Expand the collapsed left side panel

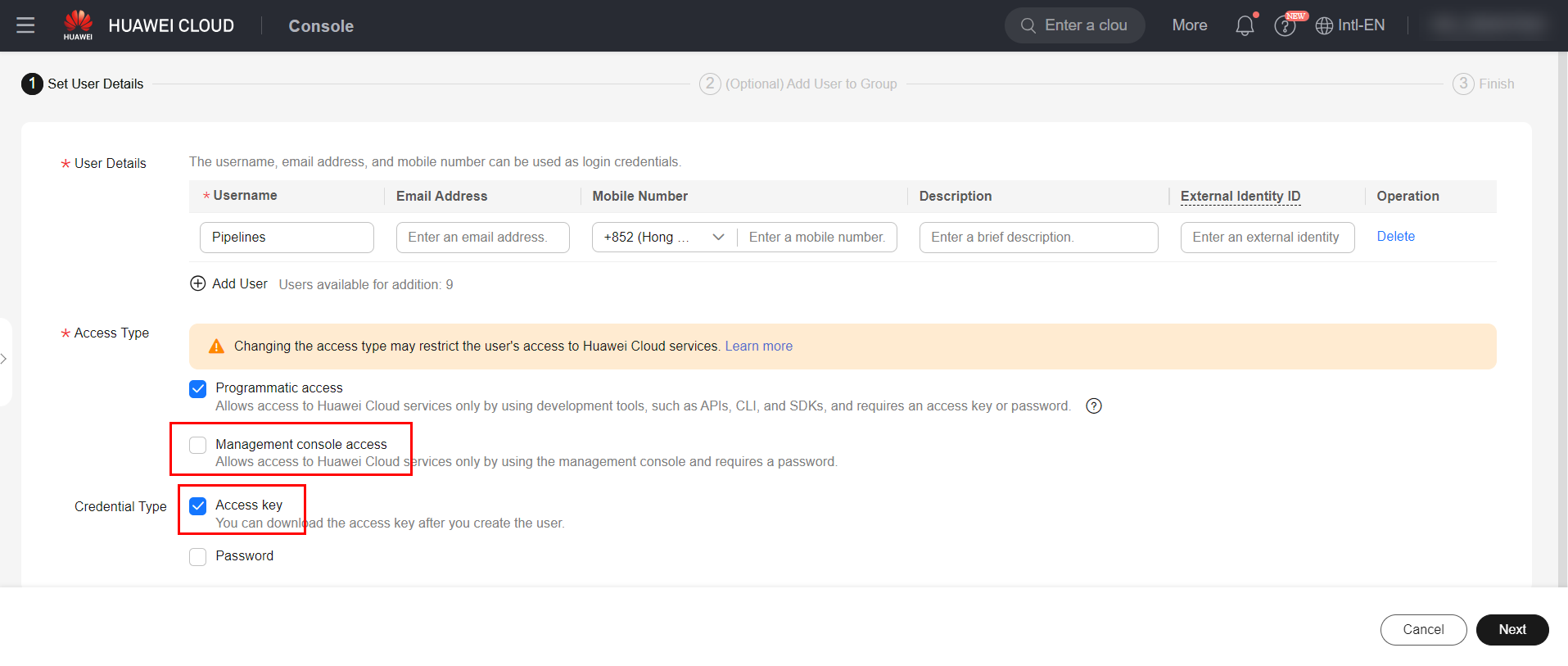click(4, 359)
